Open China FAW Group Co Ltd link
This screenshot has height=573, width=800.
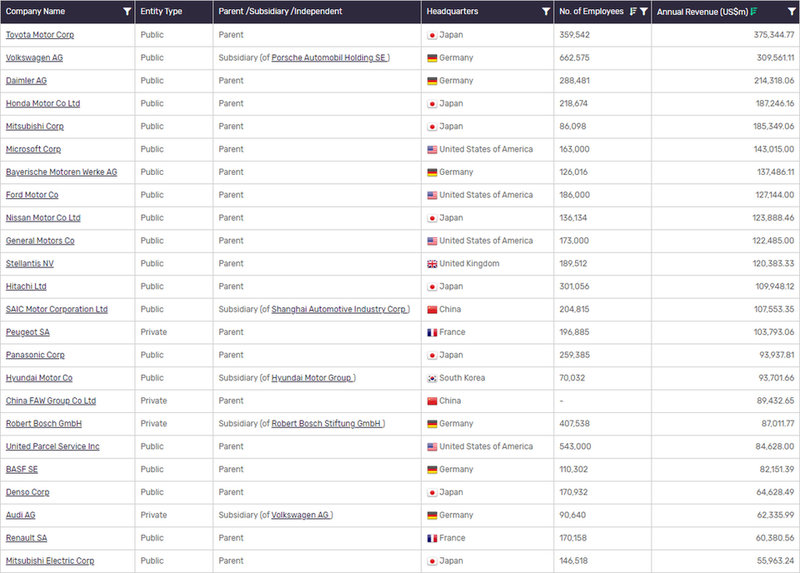pyautogui.click(x=51, y=401)
